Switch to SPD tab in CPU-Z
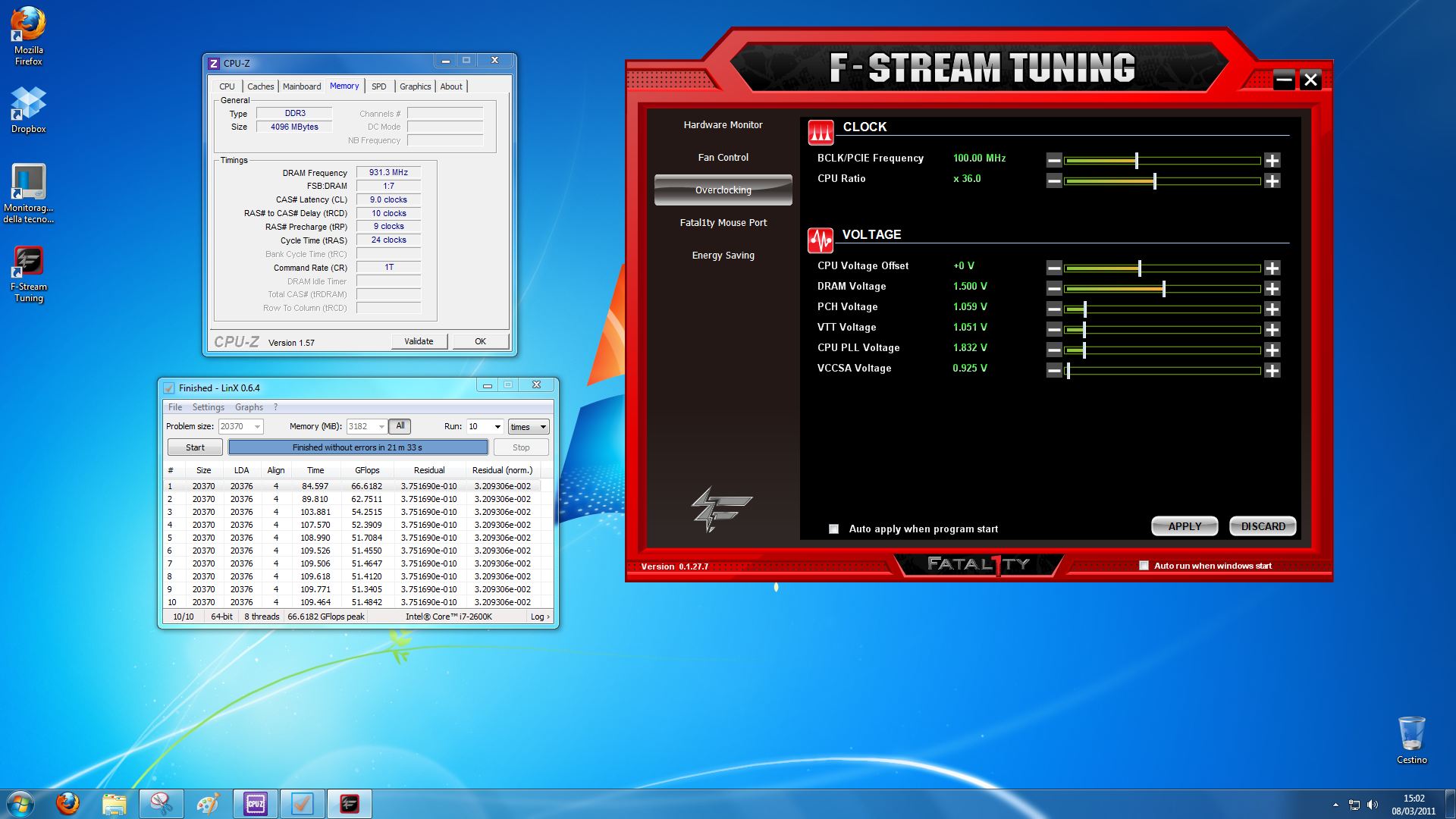The width and height of the screenshot is (1456, 819). pyautogui.click(x=379, y=86)
